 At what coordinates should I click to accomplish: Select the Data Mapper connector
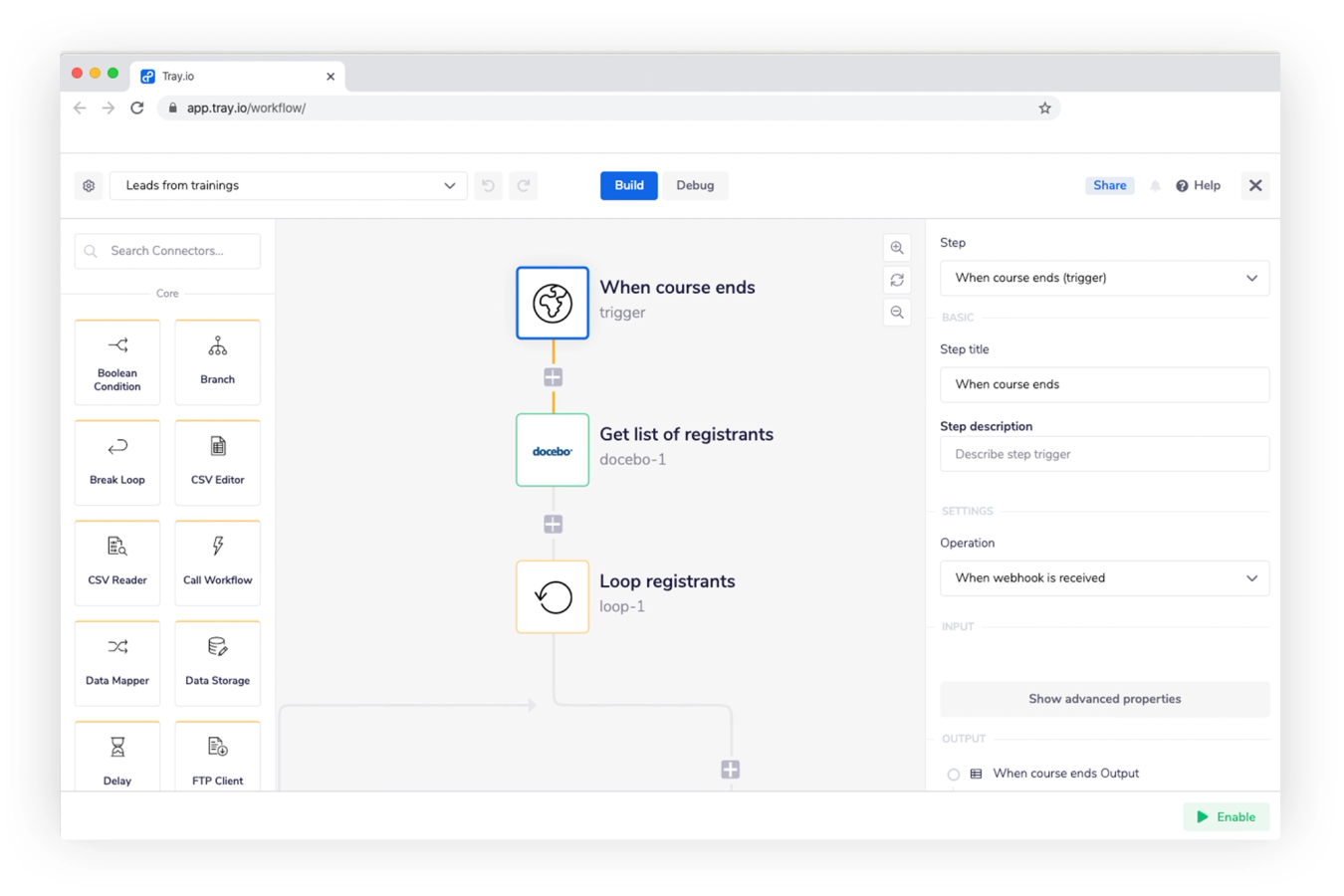tap(117, 664)
